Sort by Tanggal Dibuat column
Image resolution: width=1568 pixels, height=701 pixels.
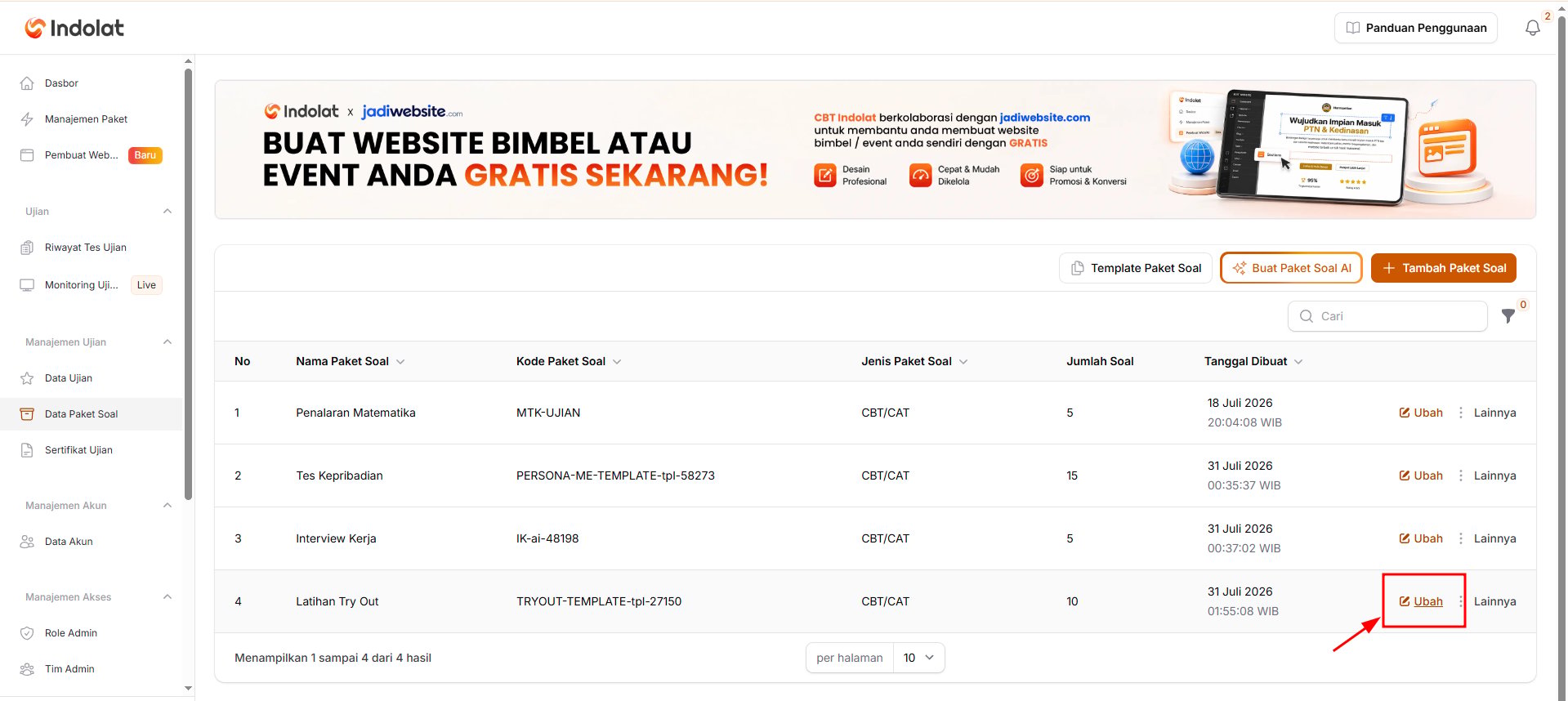click(1253, 361)
